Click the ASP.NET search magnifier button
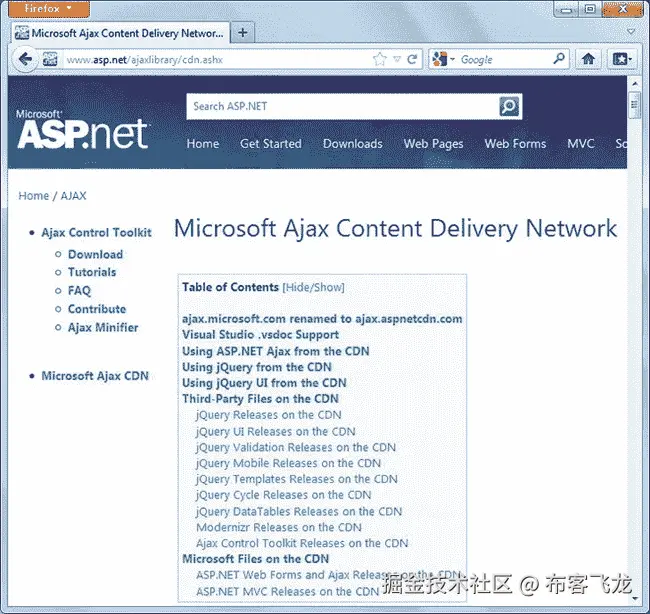 point(509,107)
